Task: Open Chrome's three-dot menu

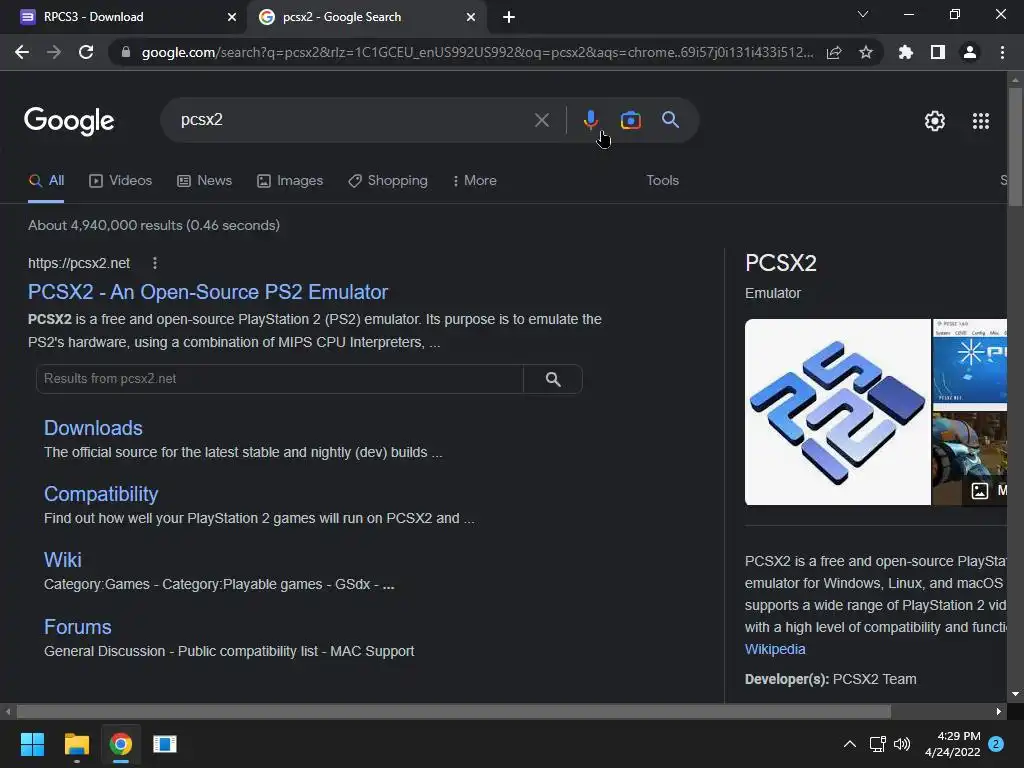Action: pyautogui.click(x=1002, y=52)
